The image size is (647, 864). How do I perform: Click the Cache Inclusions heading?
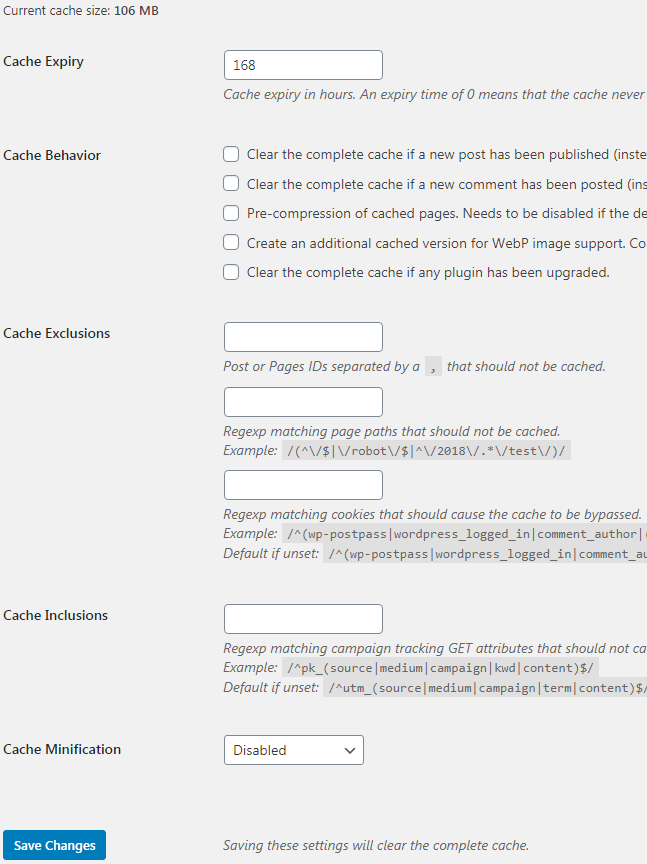(53, 614)
